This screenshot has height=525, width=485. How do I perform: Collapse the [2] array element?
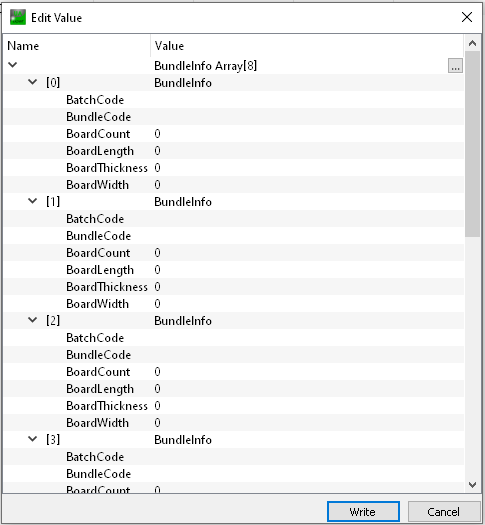click(32, 320)
